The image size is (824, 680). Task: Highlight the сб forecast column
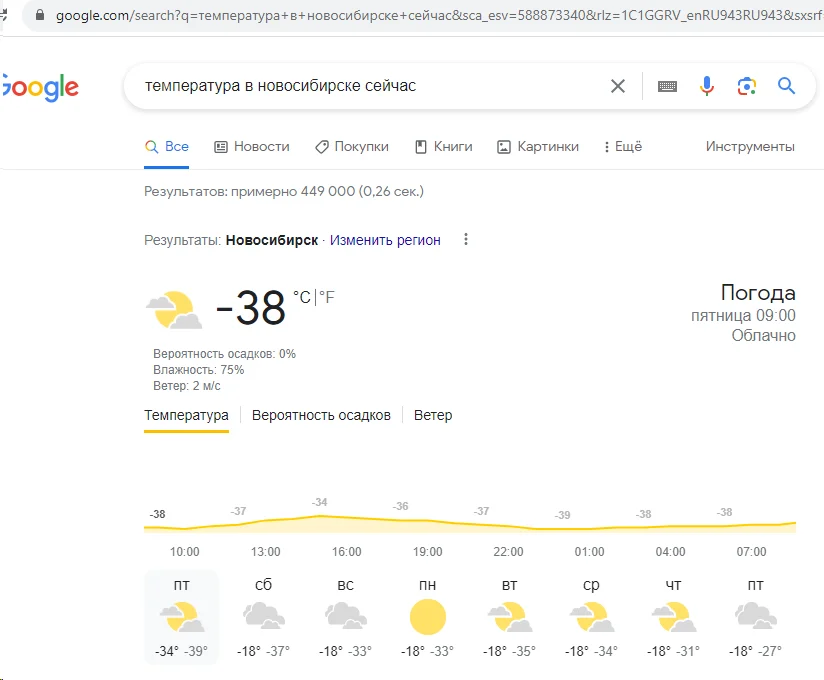click(263, 612)
